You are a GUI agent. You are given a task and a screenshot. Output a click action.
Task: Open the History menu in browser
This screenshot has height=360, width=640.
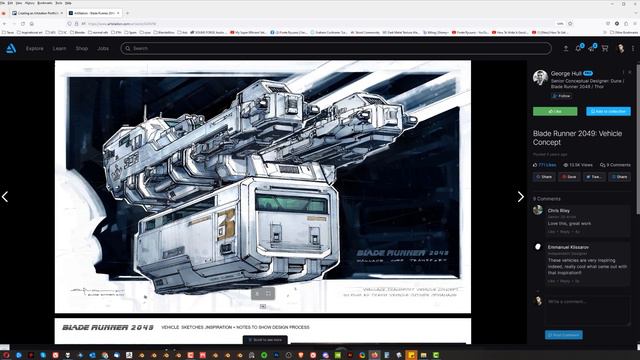(x=30, y=3)
